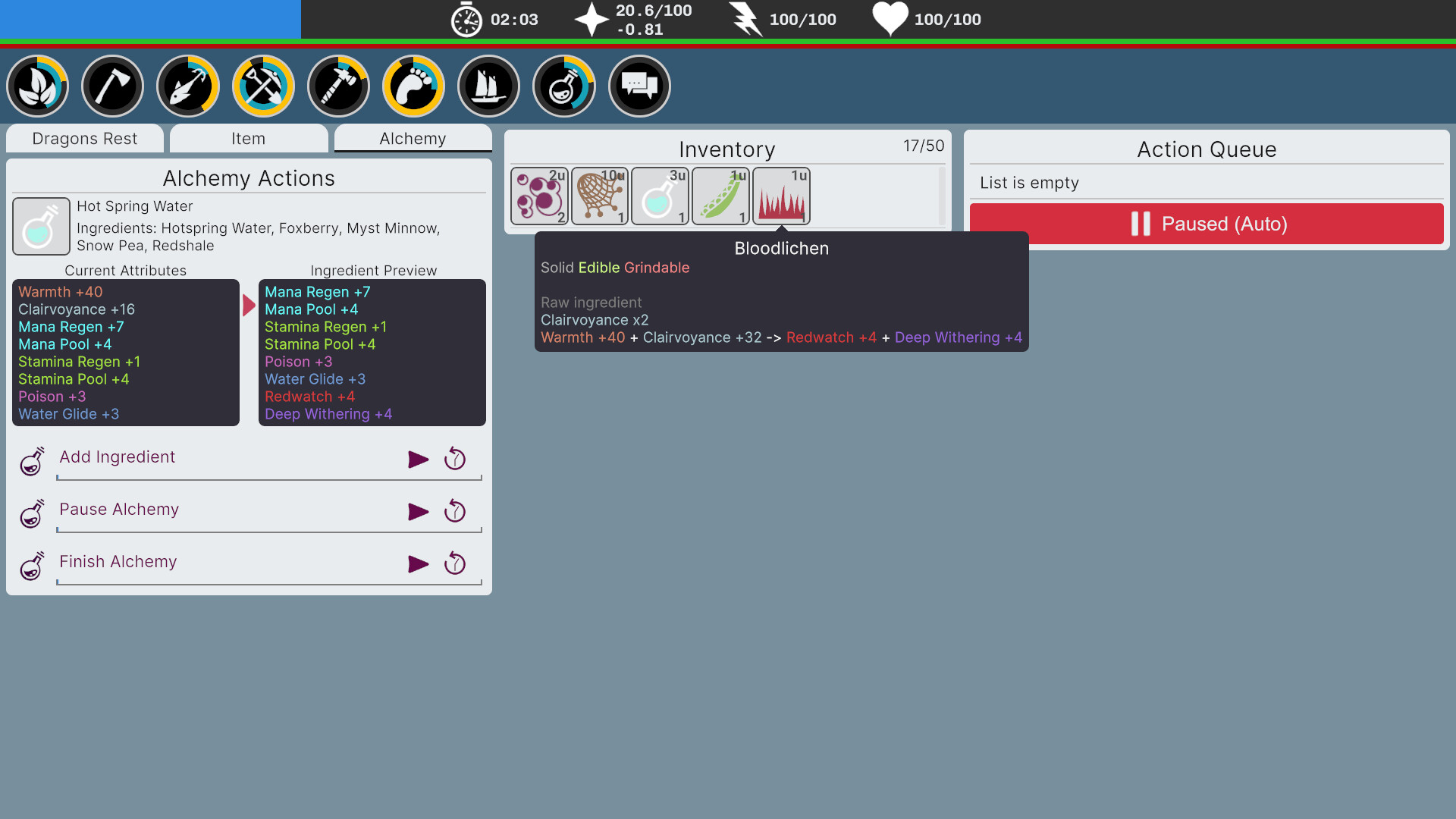
Task: Start the Finish Alchemy action
Action: [418, 563]
